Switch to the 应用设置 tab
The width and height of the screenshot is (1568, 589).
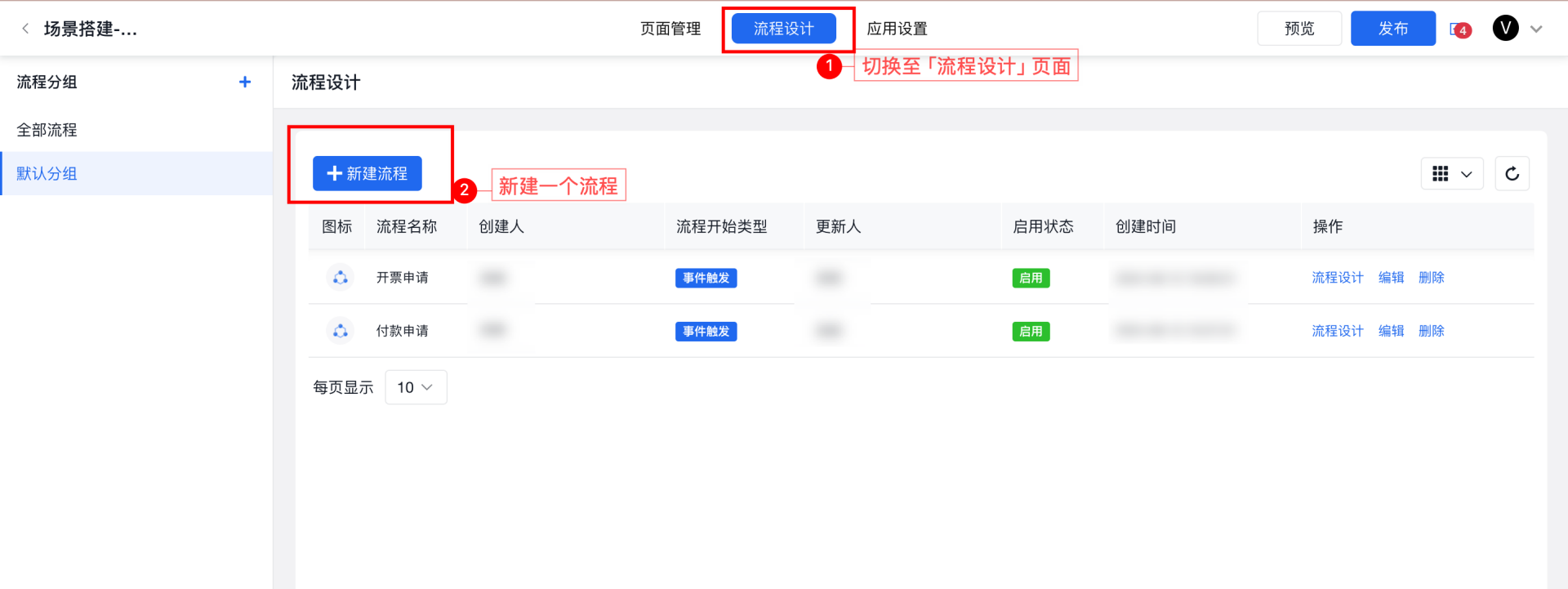pos(897,29)
